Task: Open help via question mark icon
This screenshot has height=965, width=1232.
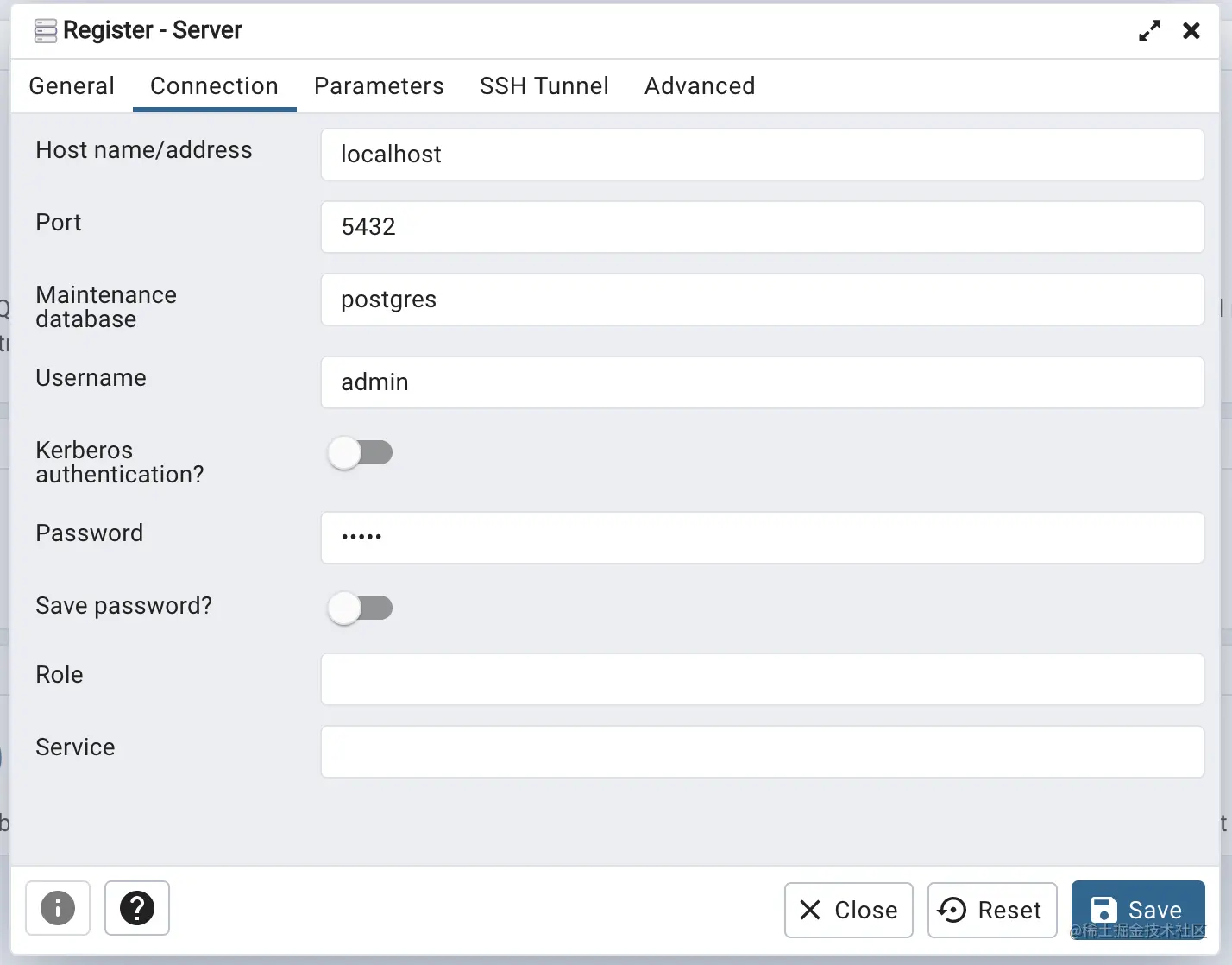Action: (136, 908)
